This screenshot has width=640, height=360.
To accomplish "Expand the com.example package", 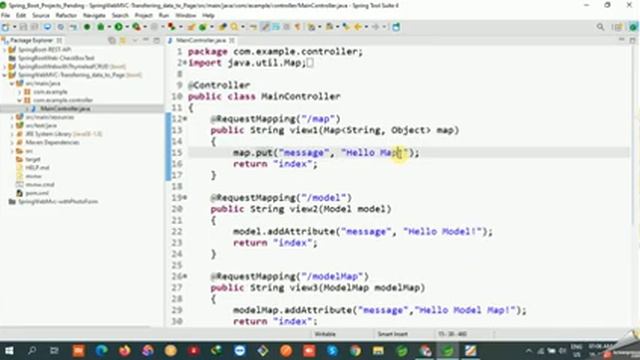I will [x=20, y=92].
